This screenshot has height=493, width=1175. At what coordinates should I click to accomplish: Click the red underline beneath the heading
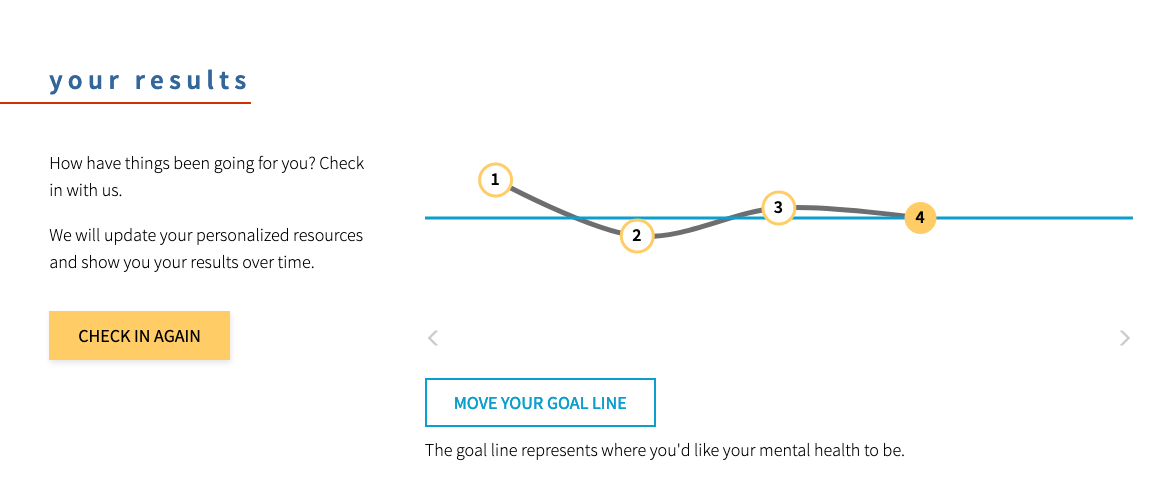125,103
